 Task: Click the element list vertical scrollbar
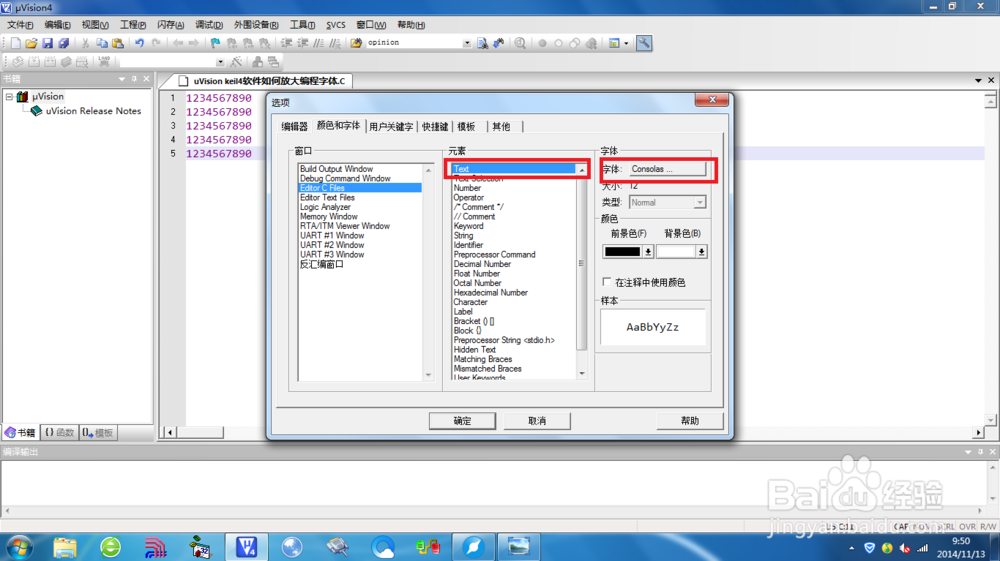pos(582,271)
